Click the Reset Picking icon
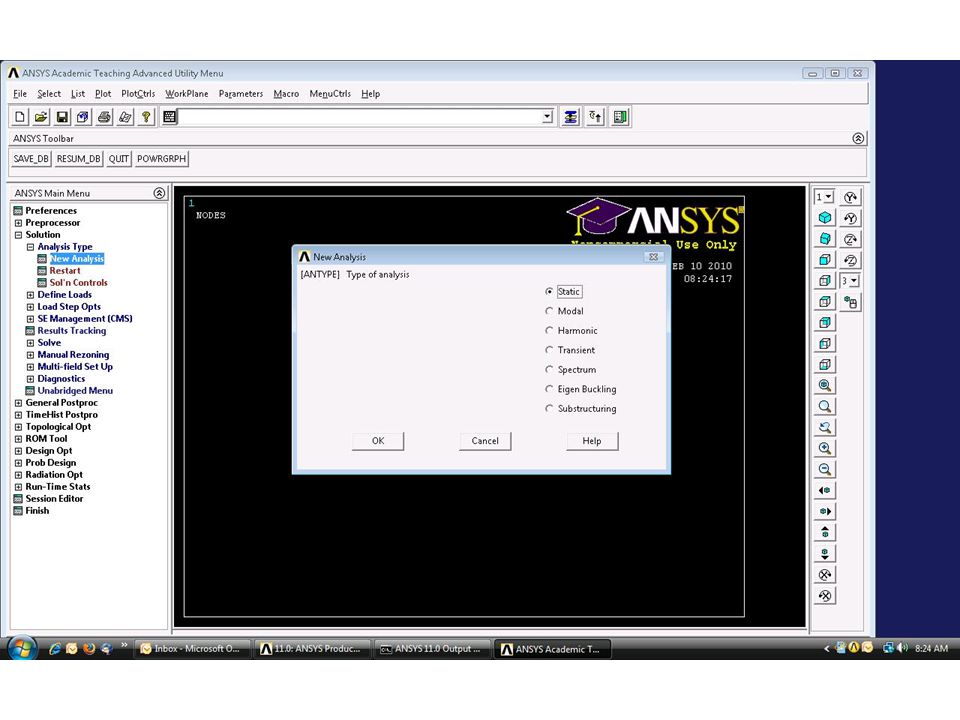This screenshot has height=720, width=960. coord(595,117)
